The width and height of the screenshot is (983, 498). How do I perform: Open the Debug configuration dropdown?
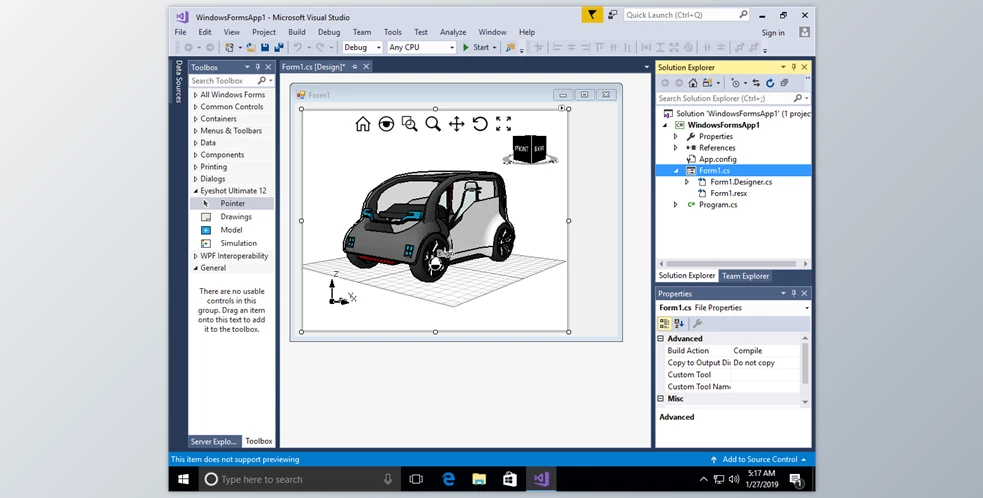(x=362, y=47)
